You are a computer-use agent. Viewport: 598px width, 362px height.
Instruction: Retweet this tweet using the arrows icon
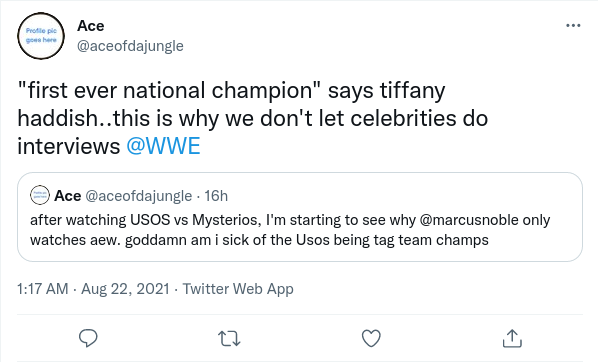pos(229,338)
